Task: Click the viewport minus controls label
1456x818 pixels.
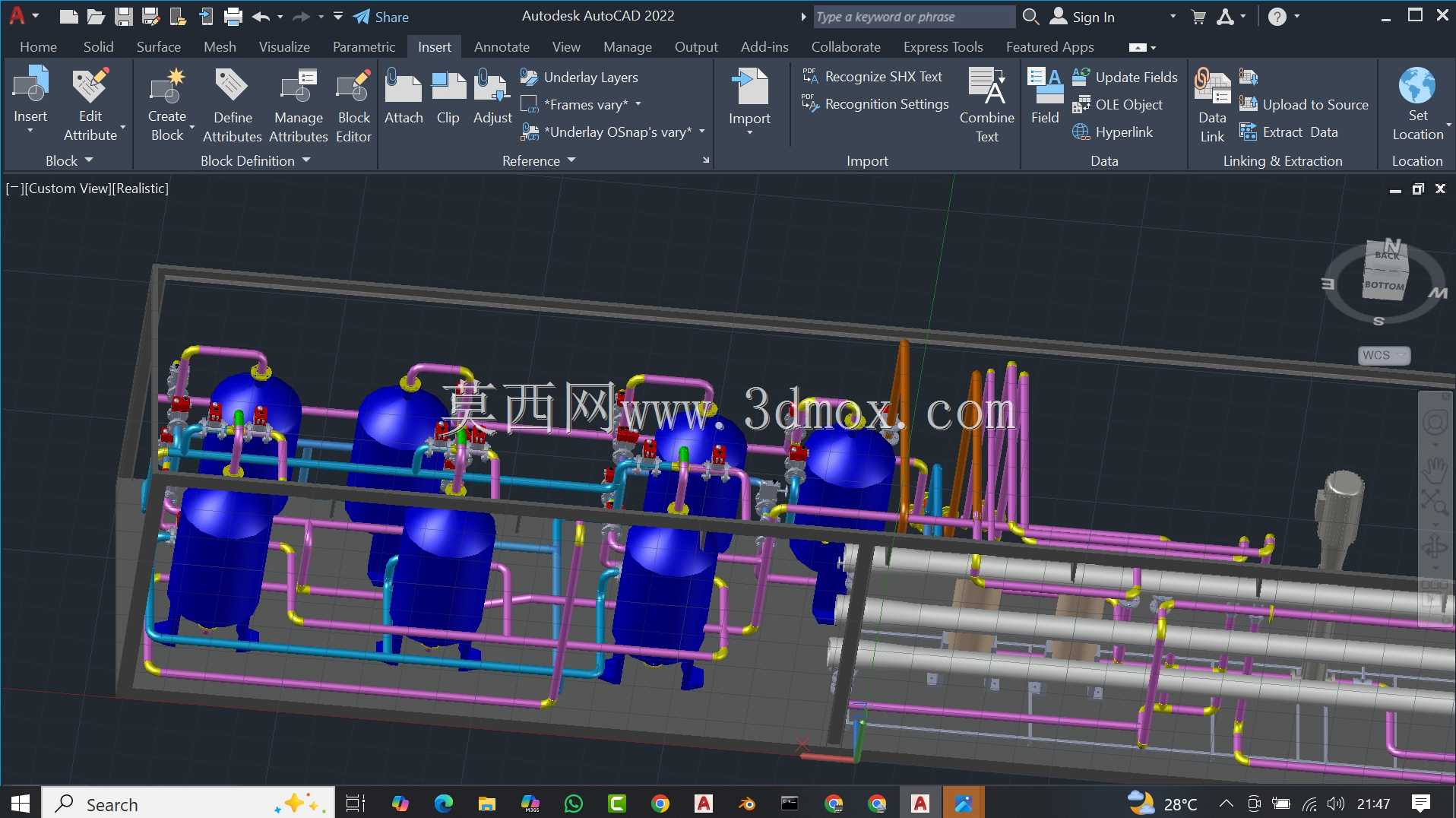Action: click(x=14, y=188)
